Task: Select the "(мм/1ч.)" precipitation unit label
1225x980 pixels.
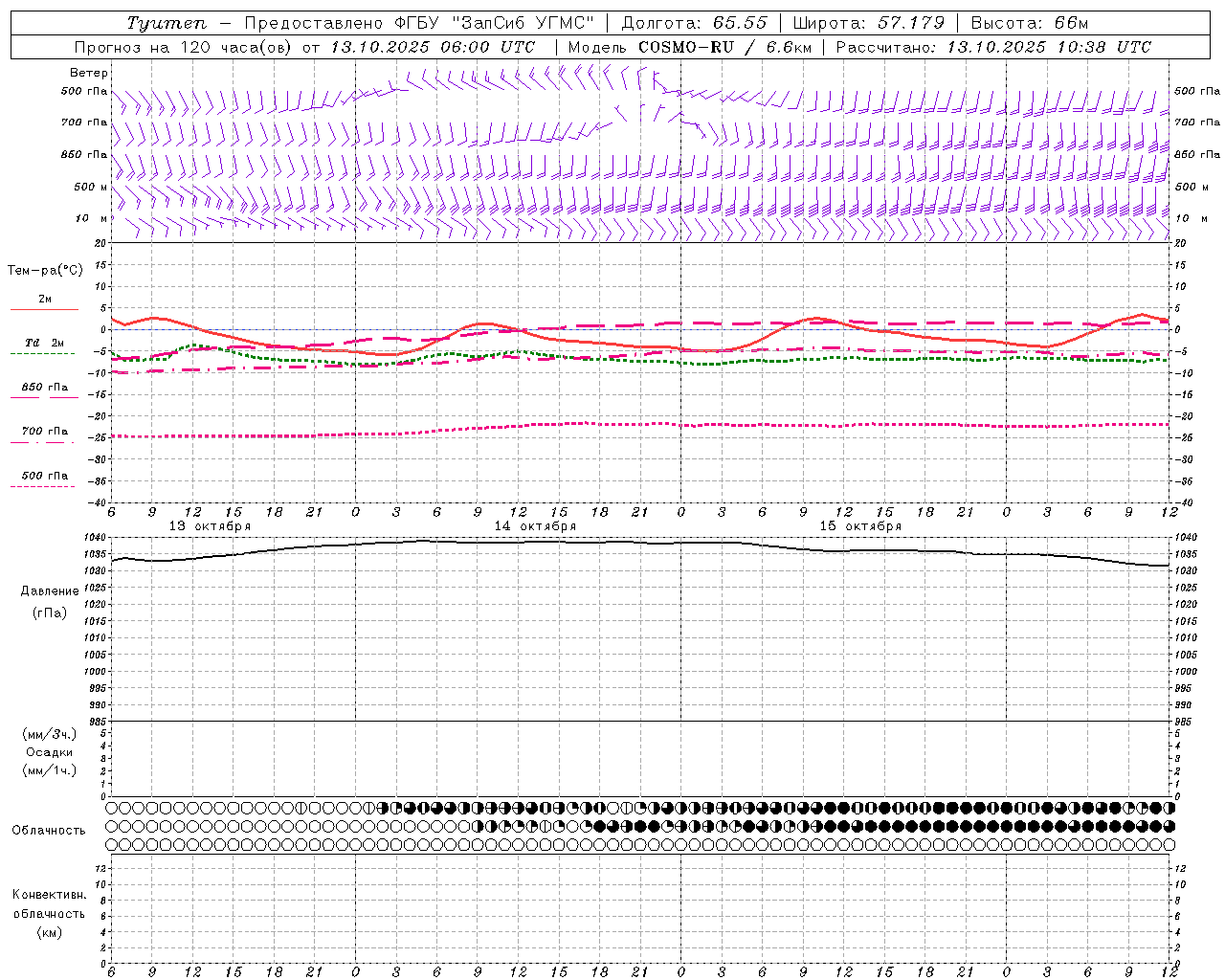Action: click(50, 770)
